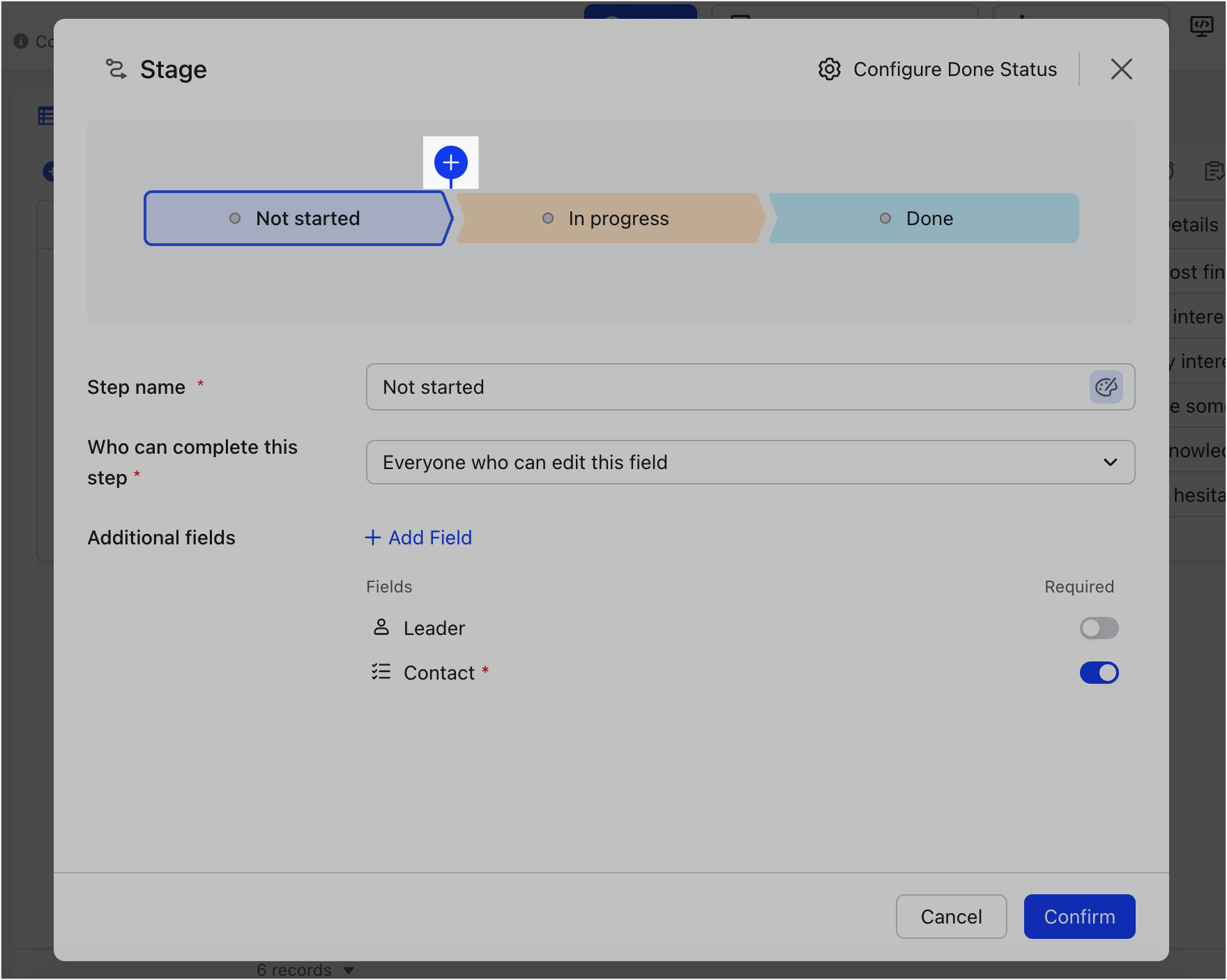
Task: Select the Not started stage step
Action: coord(296,218)
